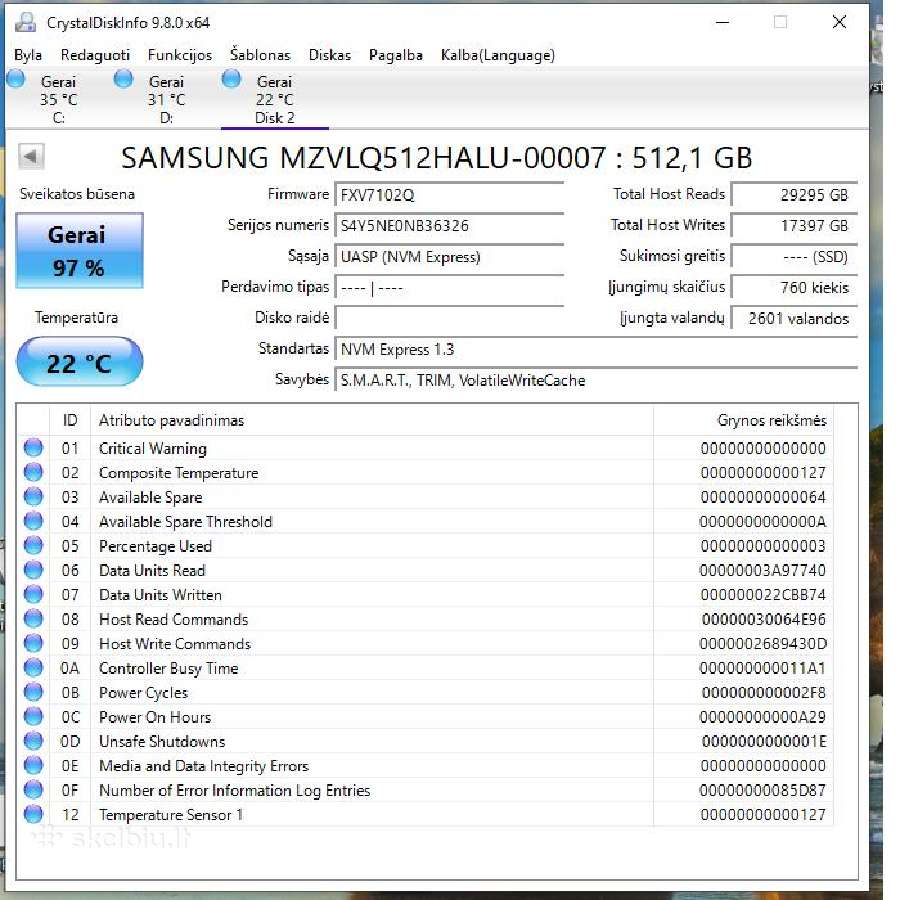
Task: Click the Perdavimo tipas field
Action: click(x=449, y=288)
